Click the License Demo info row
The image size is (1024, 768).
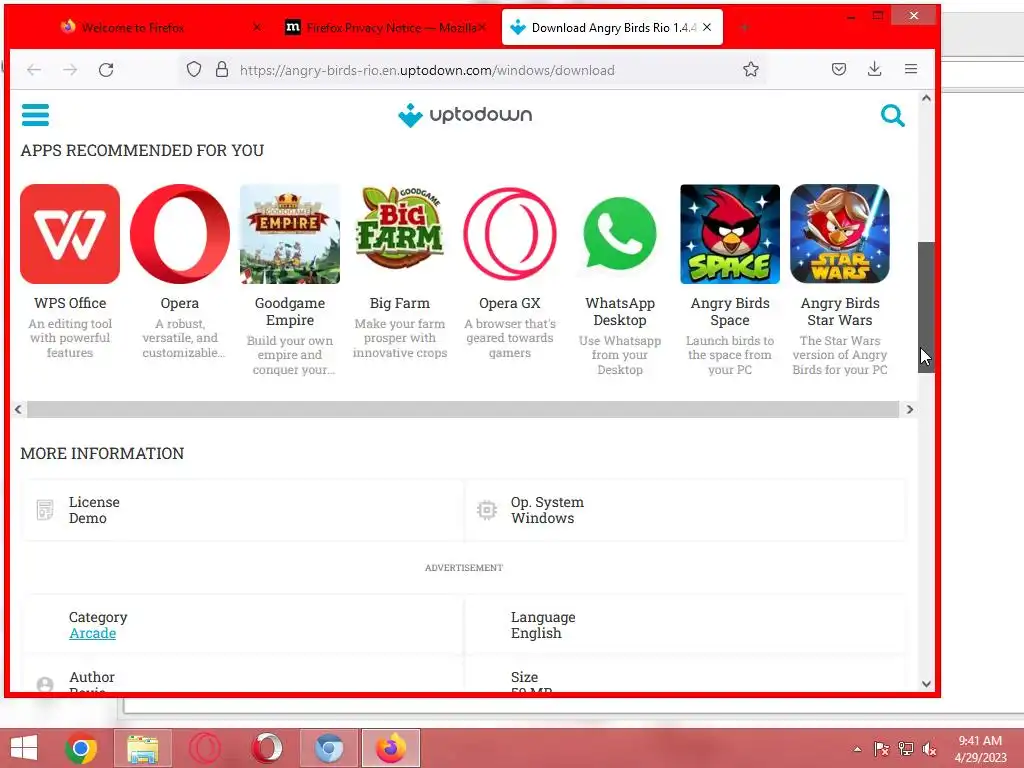point(242,510)
